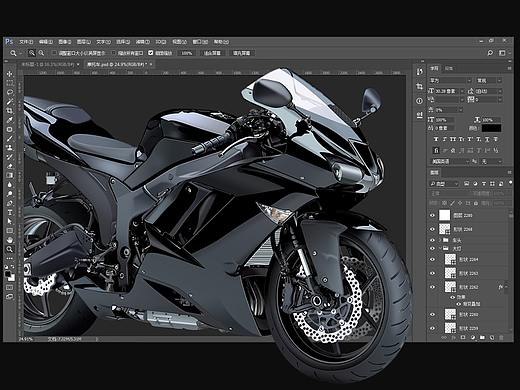Click the foreground color swatch in toolbar
Viewport: 520px width, 390px height.
pos(8,274)
